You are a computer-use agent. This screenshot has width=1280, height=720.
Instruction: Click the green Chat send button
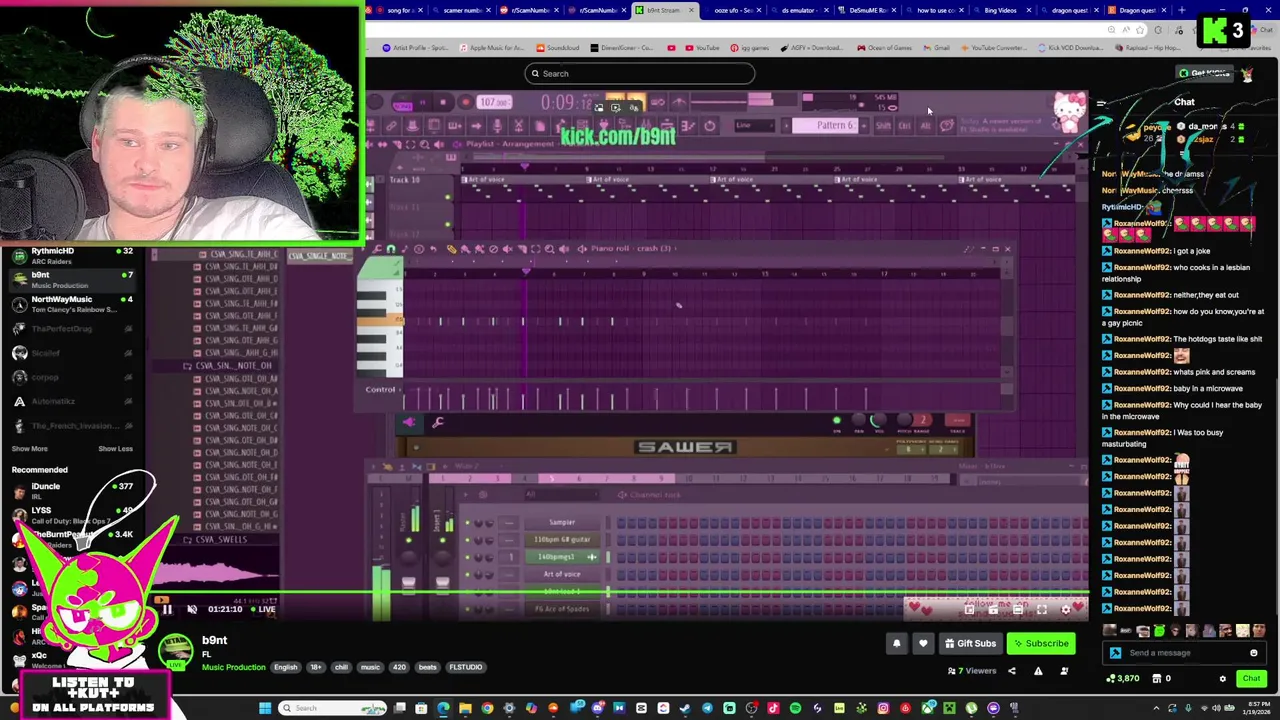tap(1251, 679)
